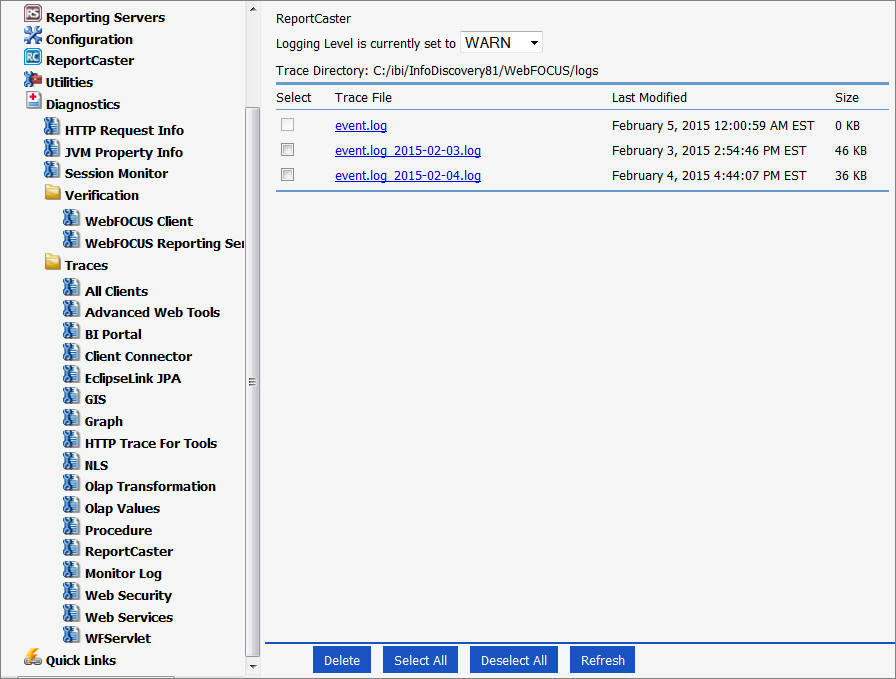This screenshot has width=896, height=679.
Task: Check the event.log checkbox
Action: click(x=287, y=125)
